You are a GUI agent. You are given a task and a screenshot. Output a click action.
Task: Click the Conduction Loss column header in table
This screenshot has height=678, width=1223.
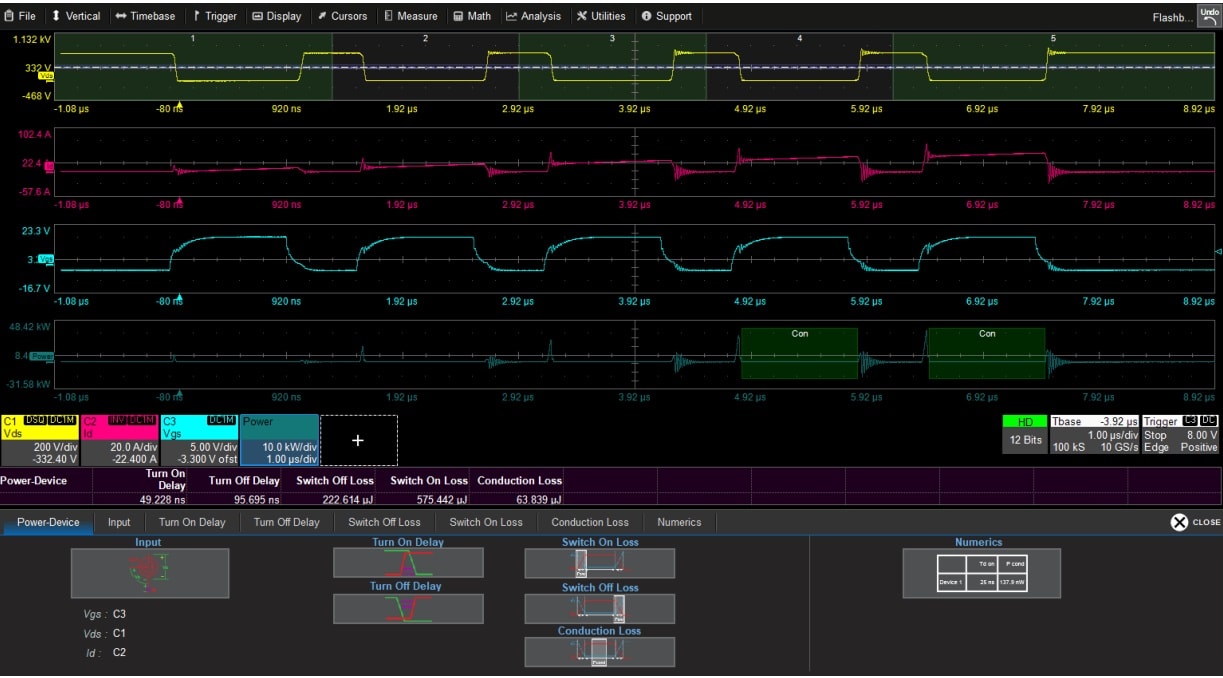[x=520, y=480]
